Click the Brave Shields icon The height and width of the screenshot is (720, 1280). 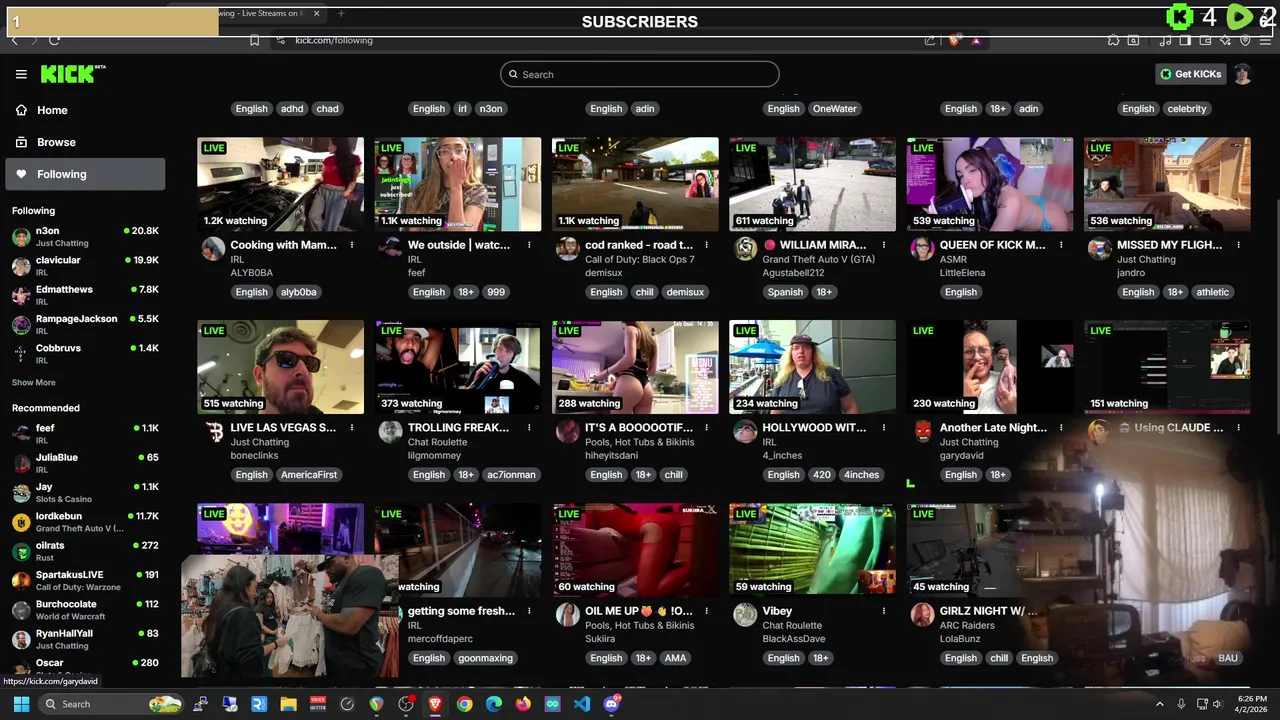pyautogui.click(x=953, y=40)
